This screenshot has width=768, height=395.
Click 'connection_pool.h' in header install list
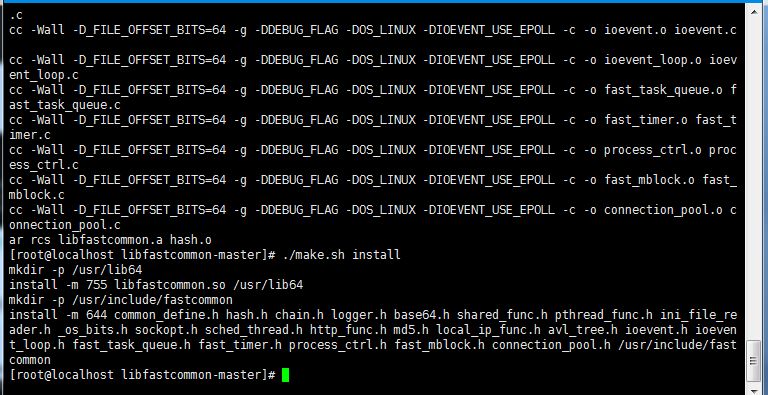(x=552, y=345)
